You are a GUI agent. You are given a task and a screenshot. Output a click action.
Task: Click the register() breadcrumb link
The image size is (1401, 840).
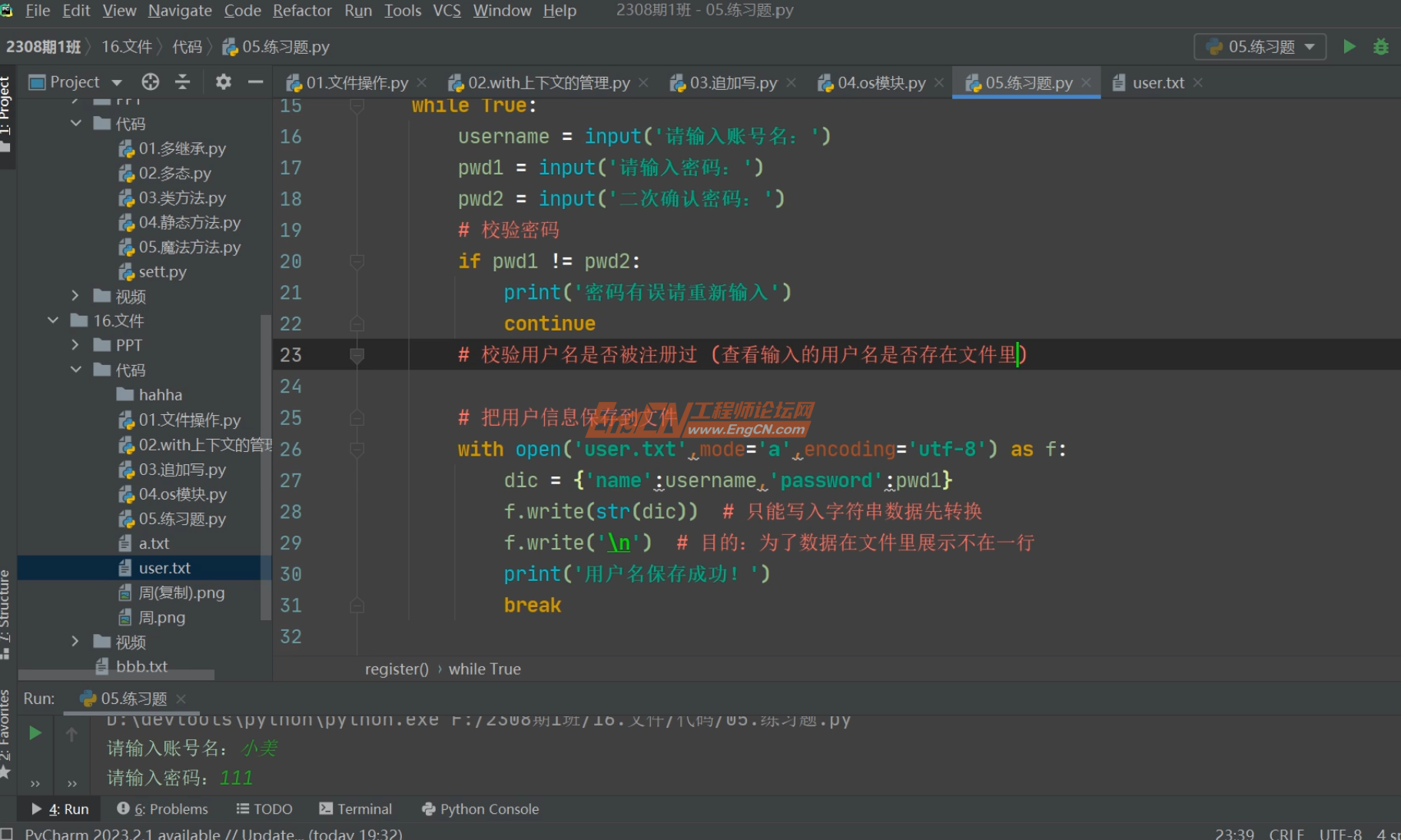pyautogui.click(x=397, y=669)
